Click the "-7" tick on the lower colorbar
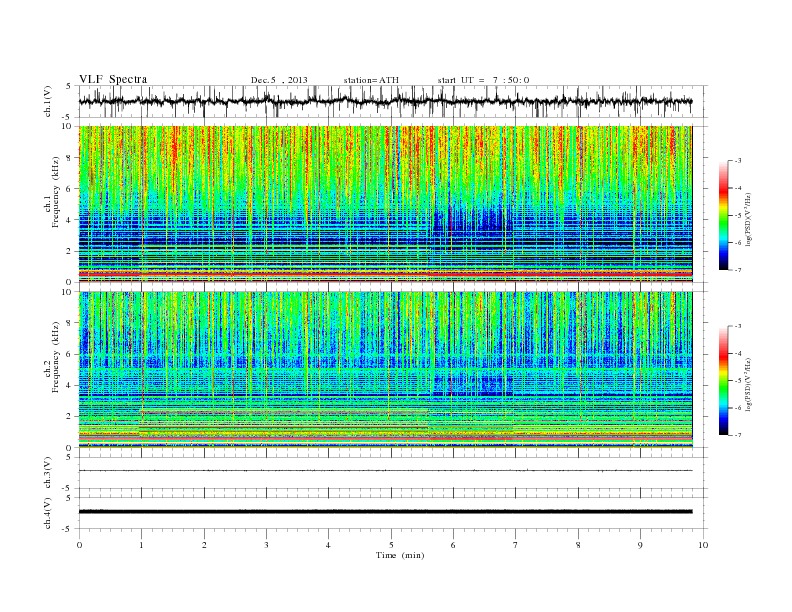Image resolution: width=792 pixels, height=612 pixels. (737, 435)
